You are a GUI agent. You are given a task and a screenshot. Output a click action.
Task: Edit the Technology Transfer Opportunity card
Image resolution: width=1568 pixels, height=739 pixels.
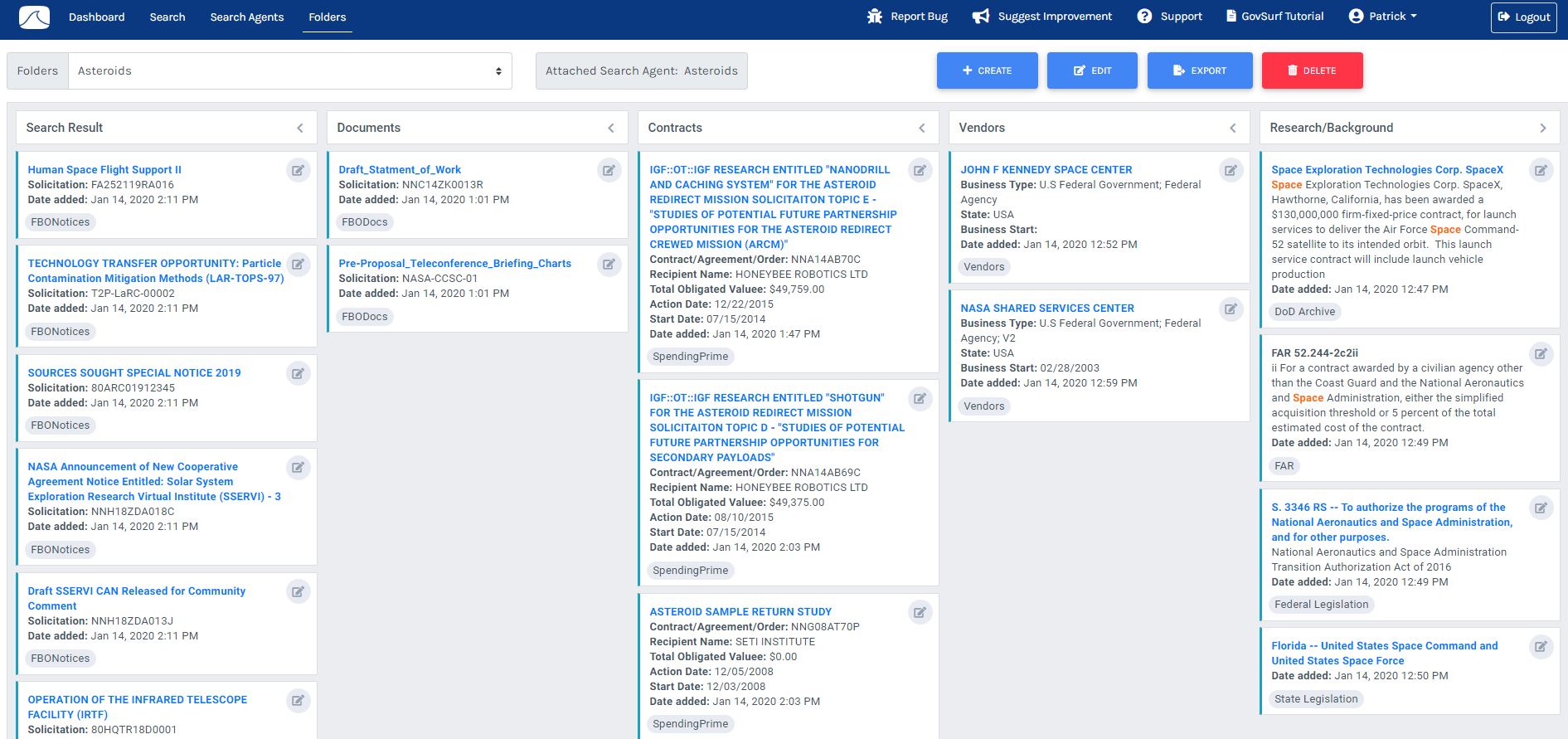coord(298,264)
